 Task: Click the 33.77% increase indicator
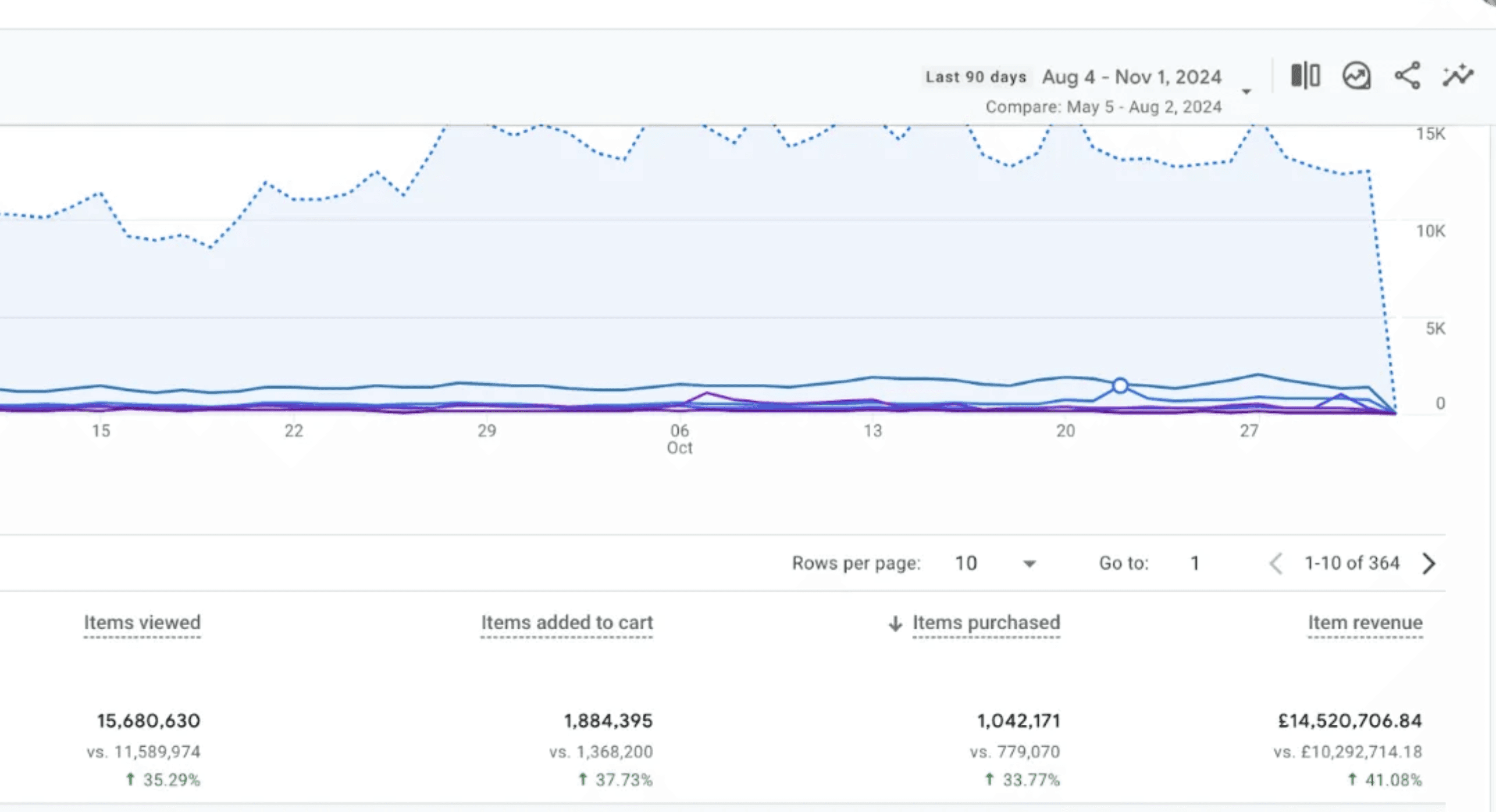tap(1023, 779)
